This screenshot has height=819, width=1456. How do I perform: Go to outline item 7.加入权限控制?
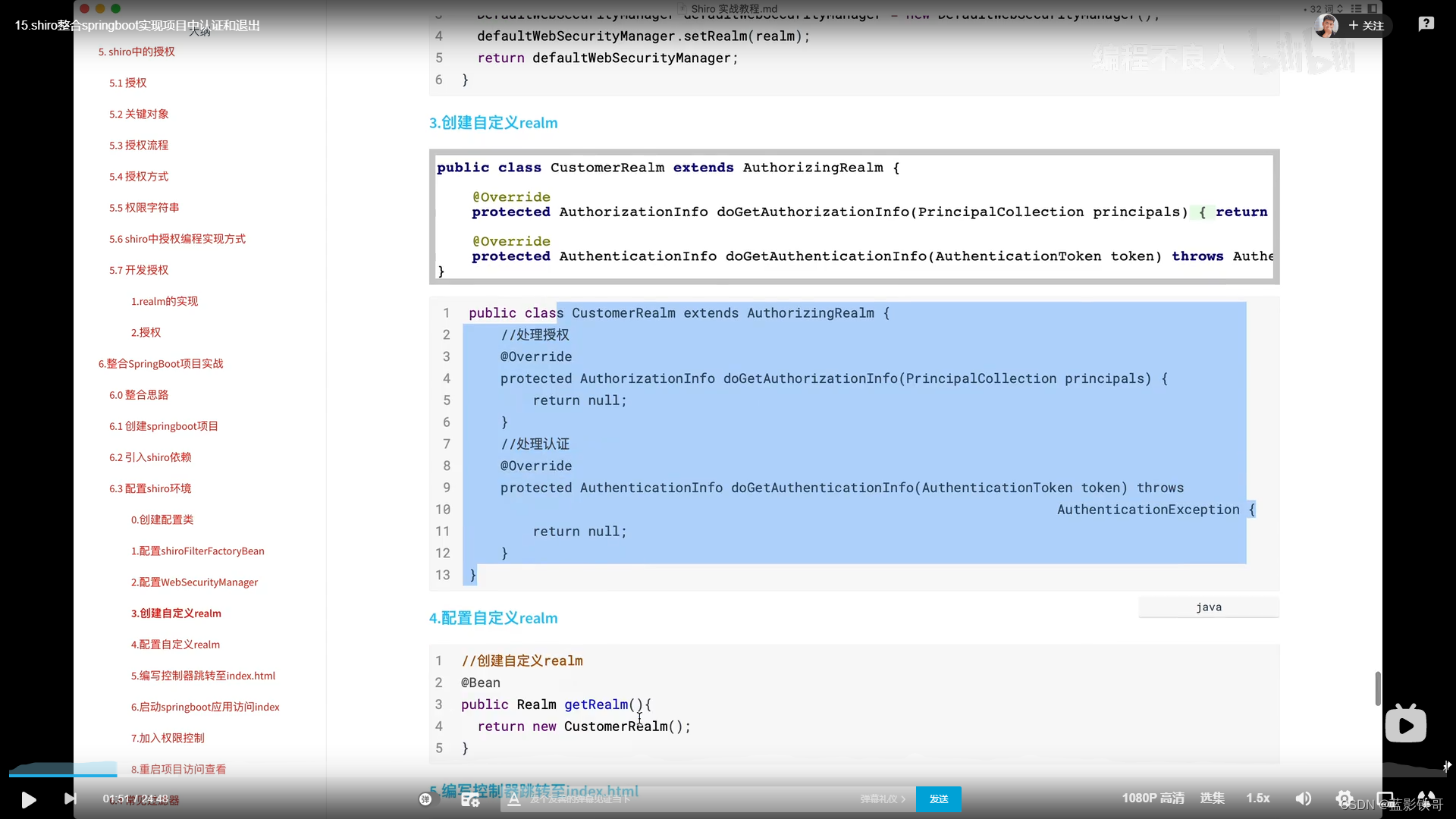168,738
